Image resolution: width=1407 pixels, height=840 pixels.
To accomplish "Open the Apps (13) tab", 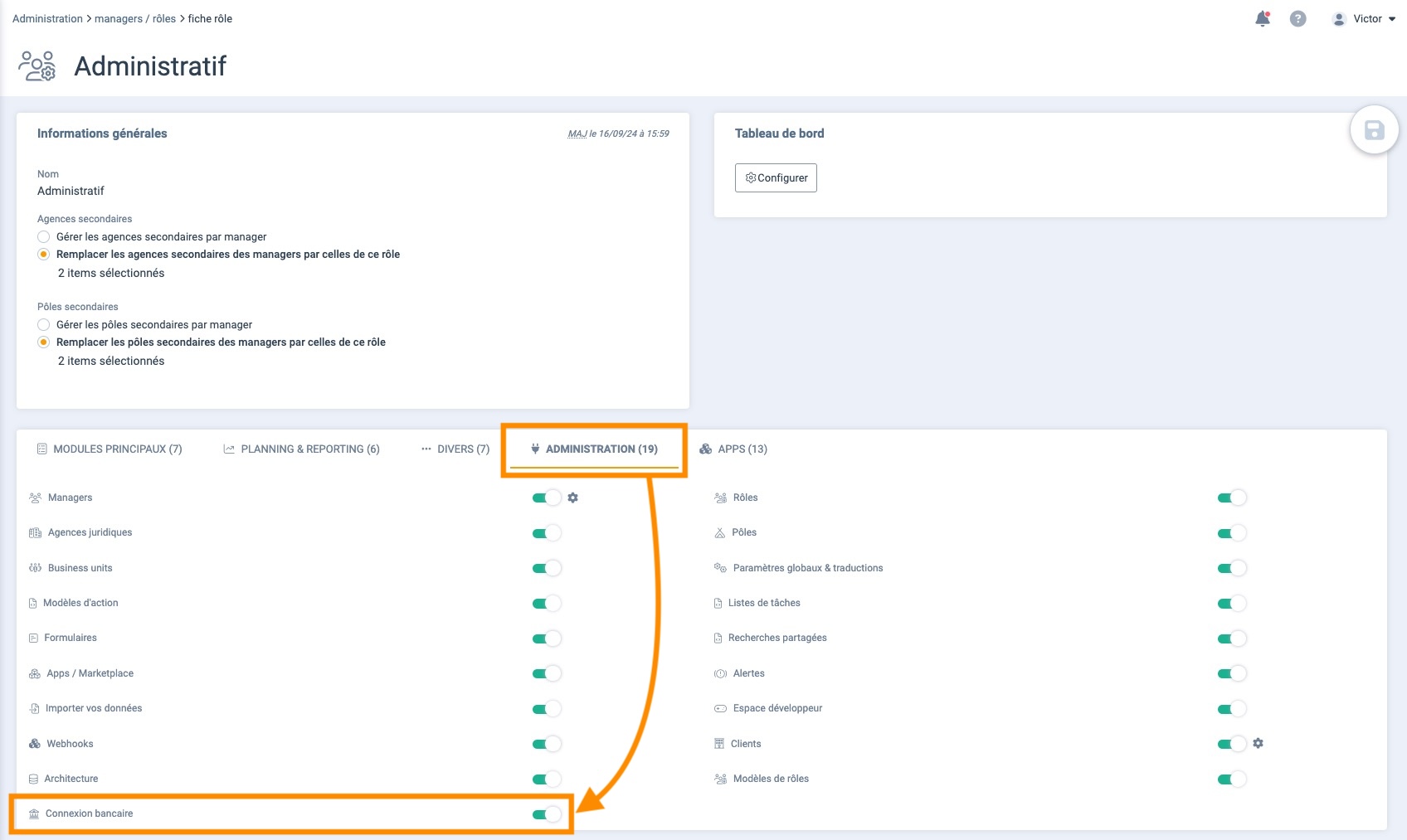I will [733, 449].
